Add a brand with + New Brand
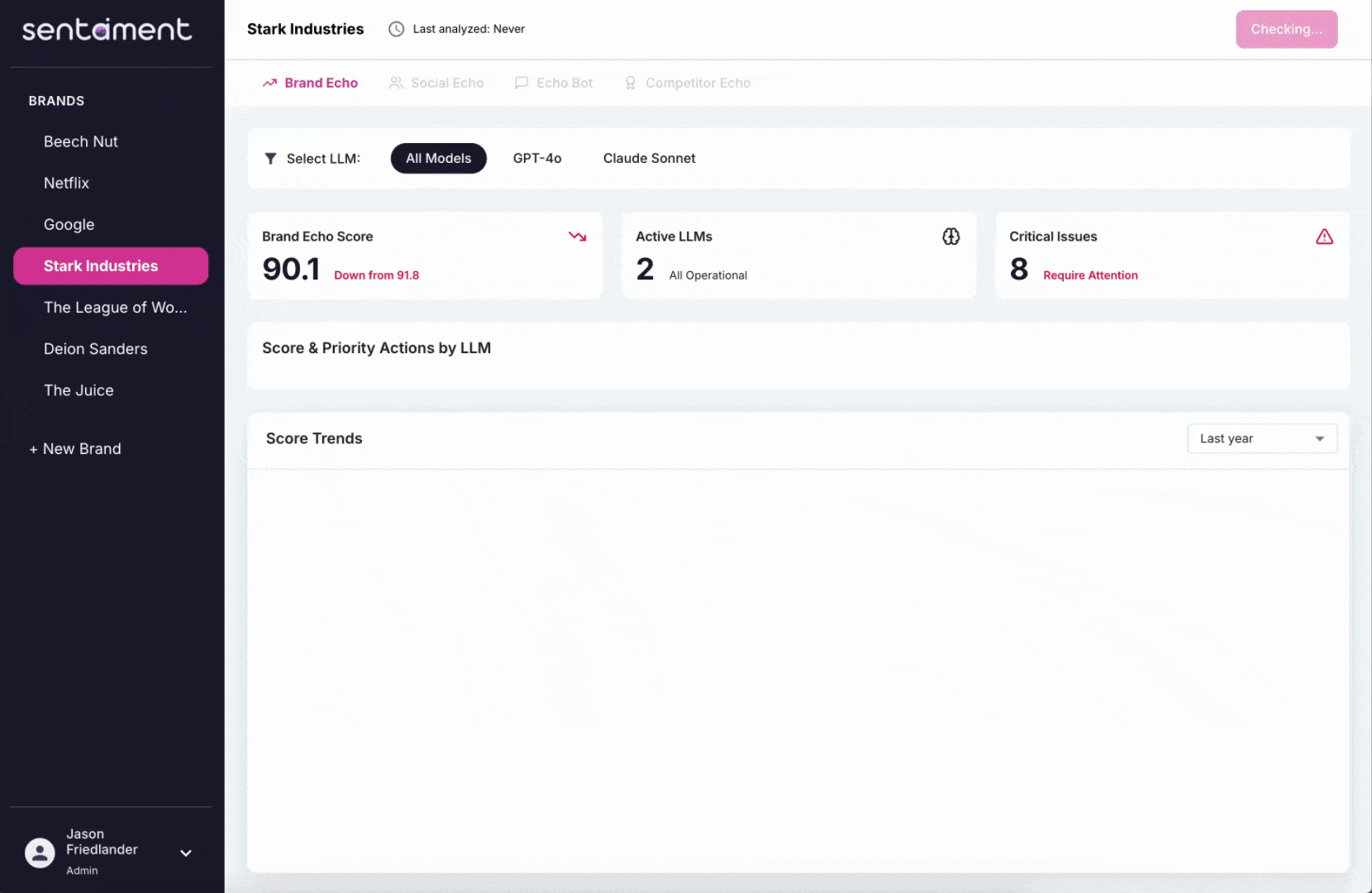 click(75, 449)
